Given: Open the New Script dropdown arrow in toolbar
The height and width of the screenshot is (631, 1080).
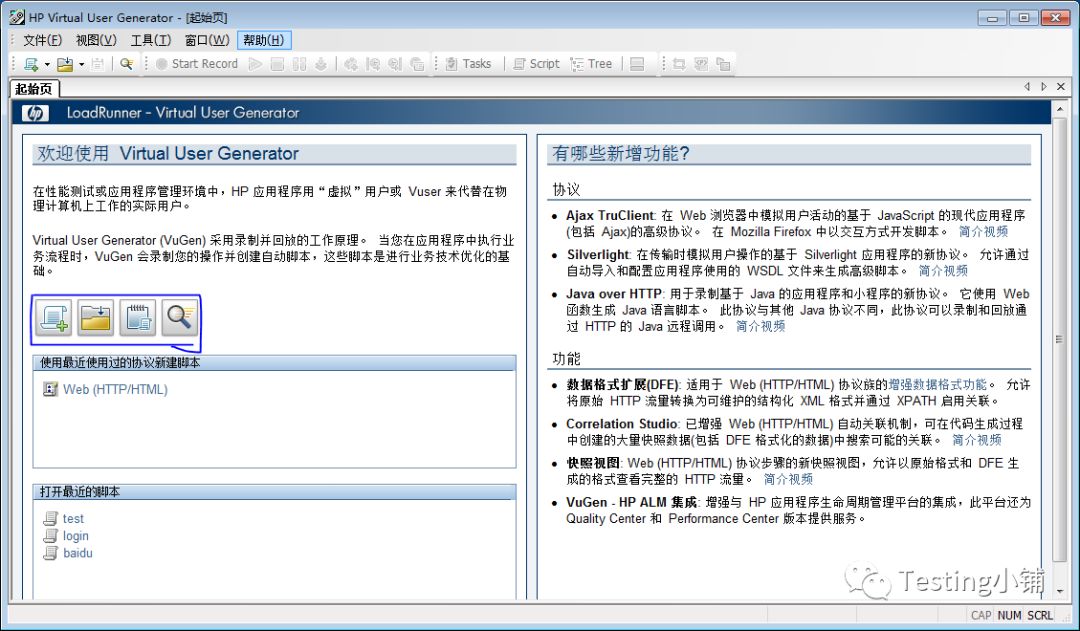Looking at the screenshot, I should coord(47,64).
